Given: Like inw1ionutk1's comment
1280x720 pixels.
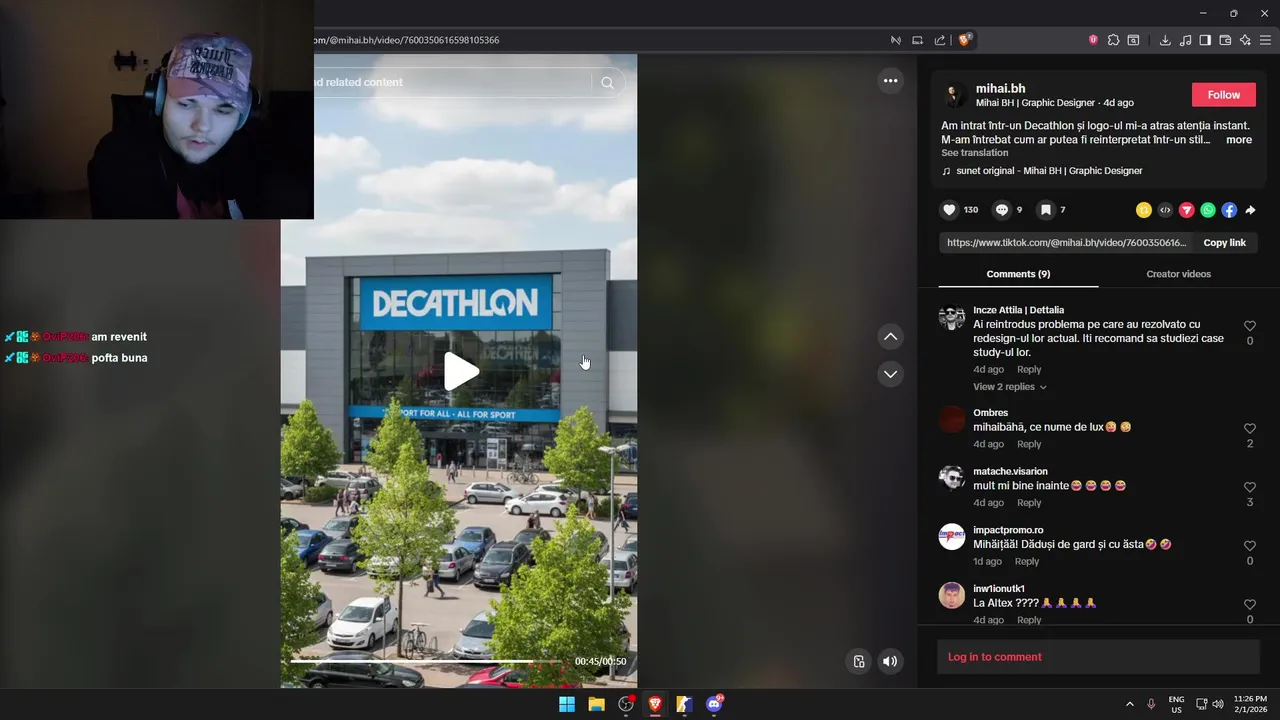Looking at the screenshot, I should pos(1250,605).
